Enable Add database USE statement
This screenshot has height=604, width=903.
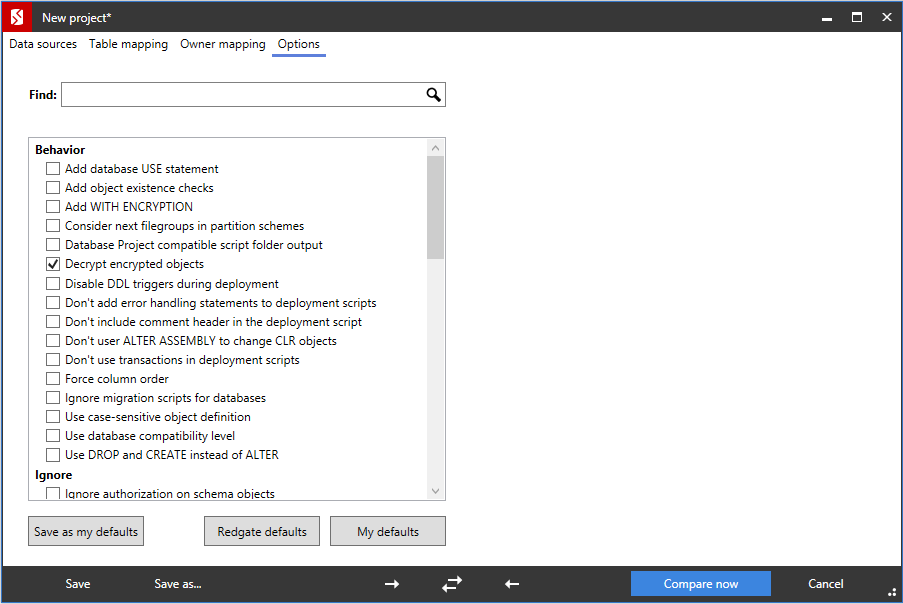53,169
